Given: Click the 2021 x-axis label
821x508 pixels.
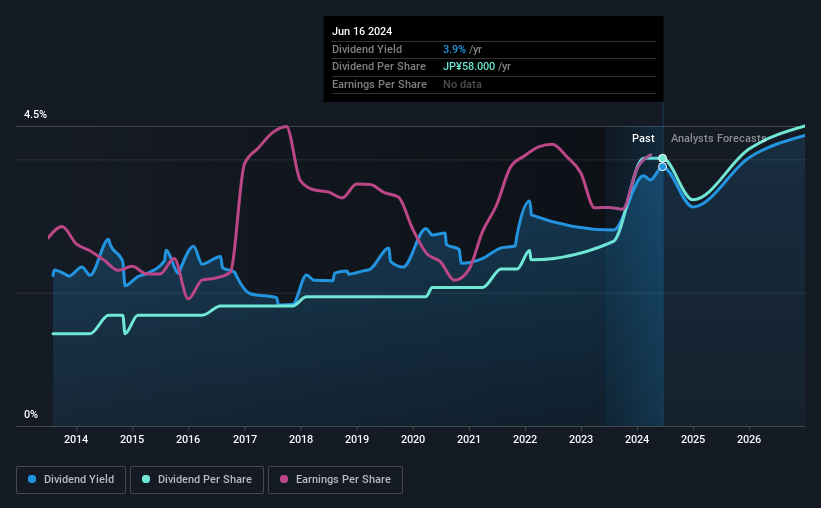Looking at the screenshot, I should click(x=469, y=439).
